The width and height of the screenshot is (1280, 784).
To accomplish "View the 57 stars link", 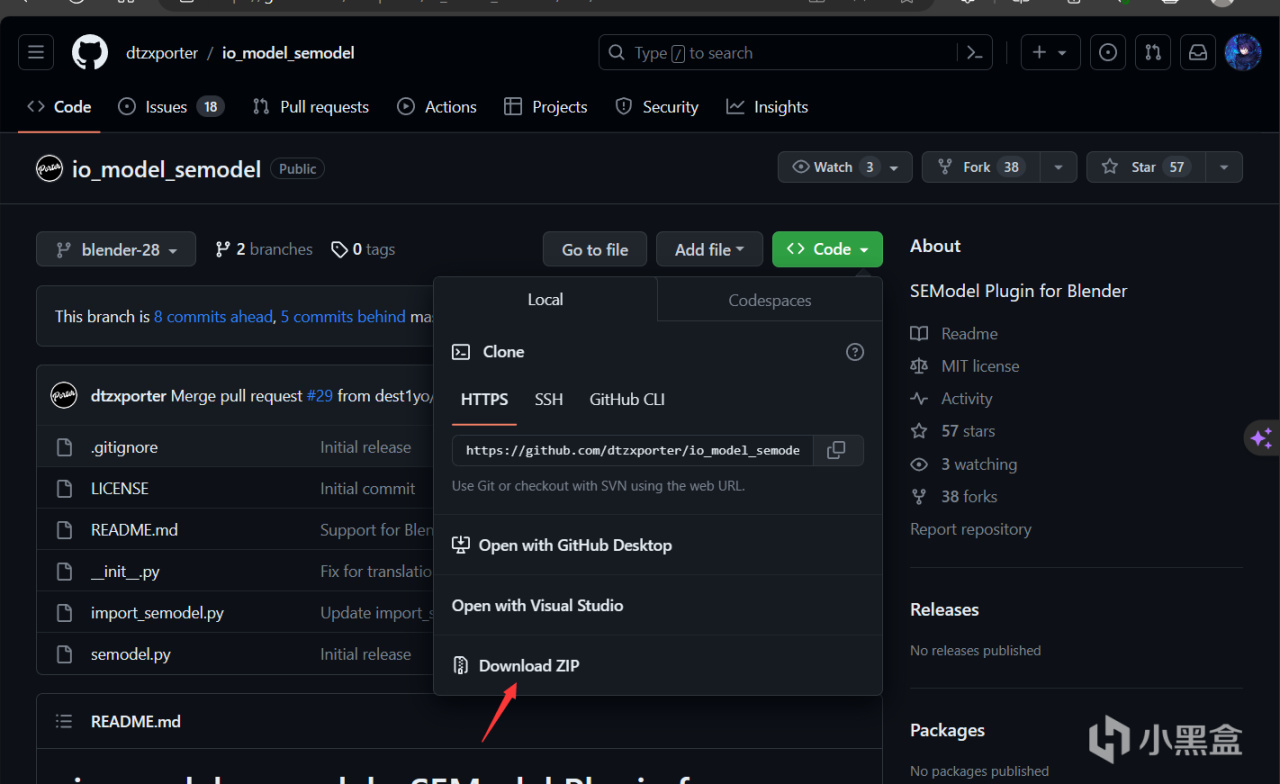I will click(953, 431).
